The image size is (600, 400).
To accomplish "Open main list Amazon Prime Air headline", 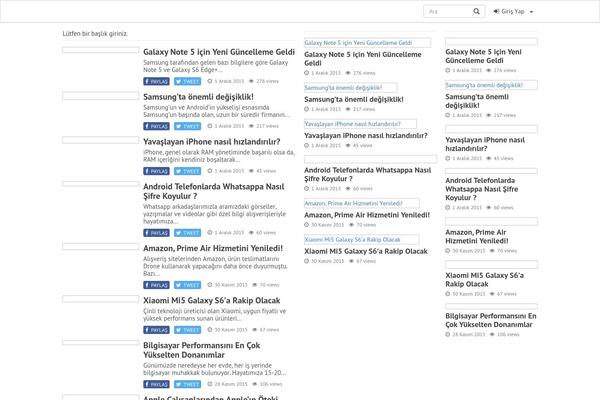I will tap(213, 248).
